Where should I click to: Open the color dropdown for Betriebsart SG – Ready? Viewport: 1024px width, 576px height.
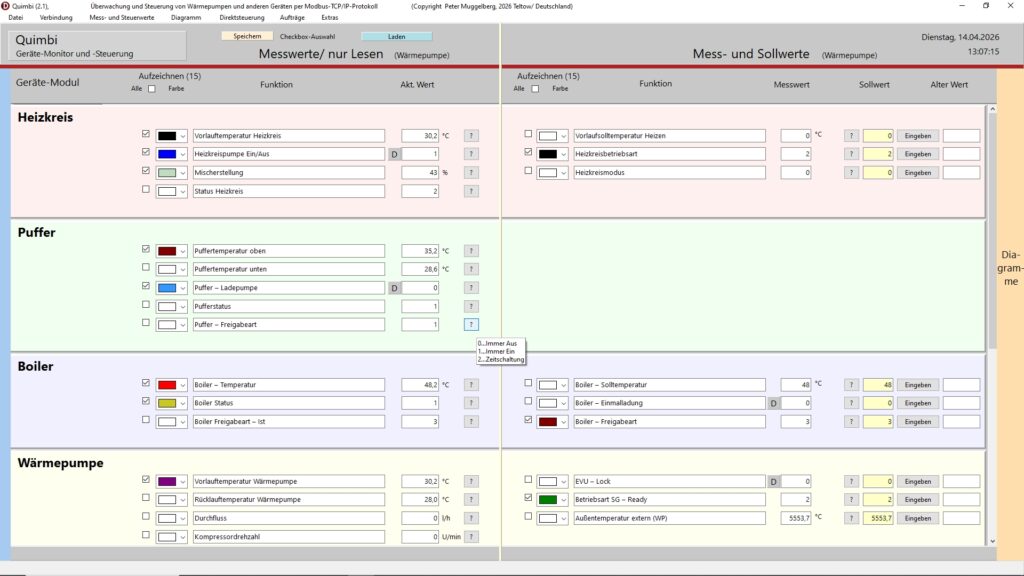564,499
